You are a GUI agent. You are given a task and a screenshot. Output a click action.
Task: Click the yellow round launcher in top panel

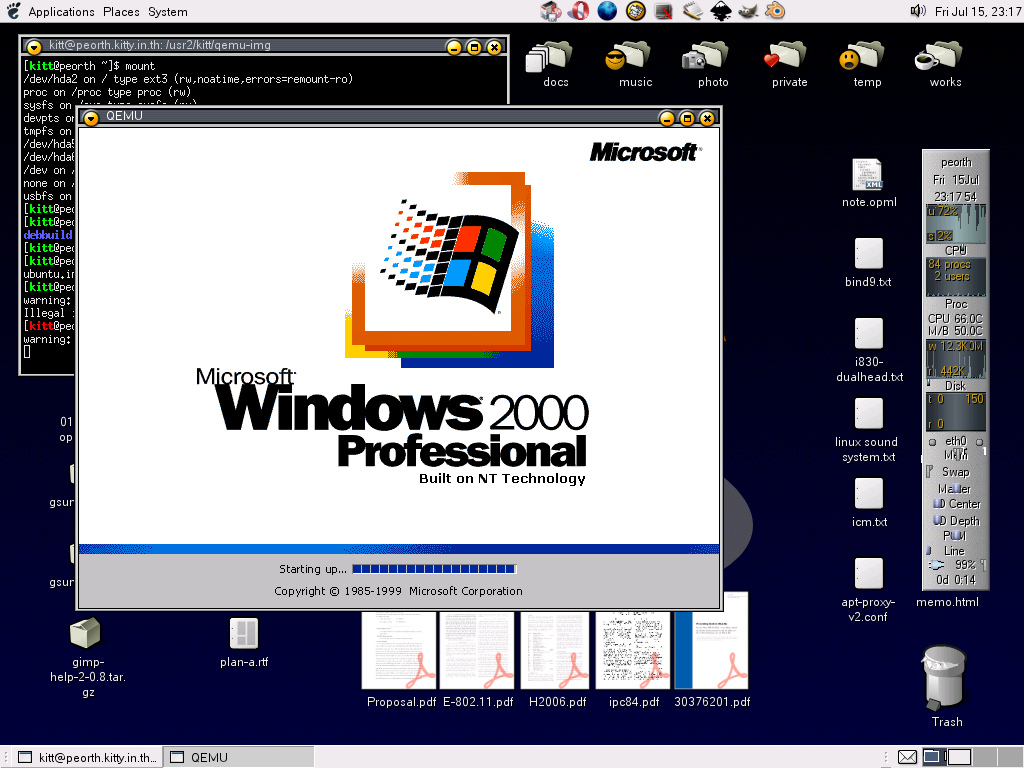(x=635, y=11)
